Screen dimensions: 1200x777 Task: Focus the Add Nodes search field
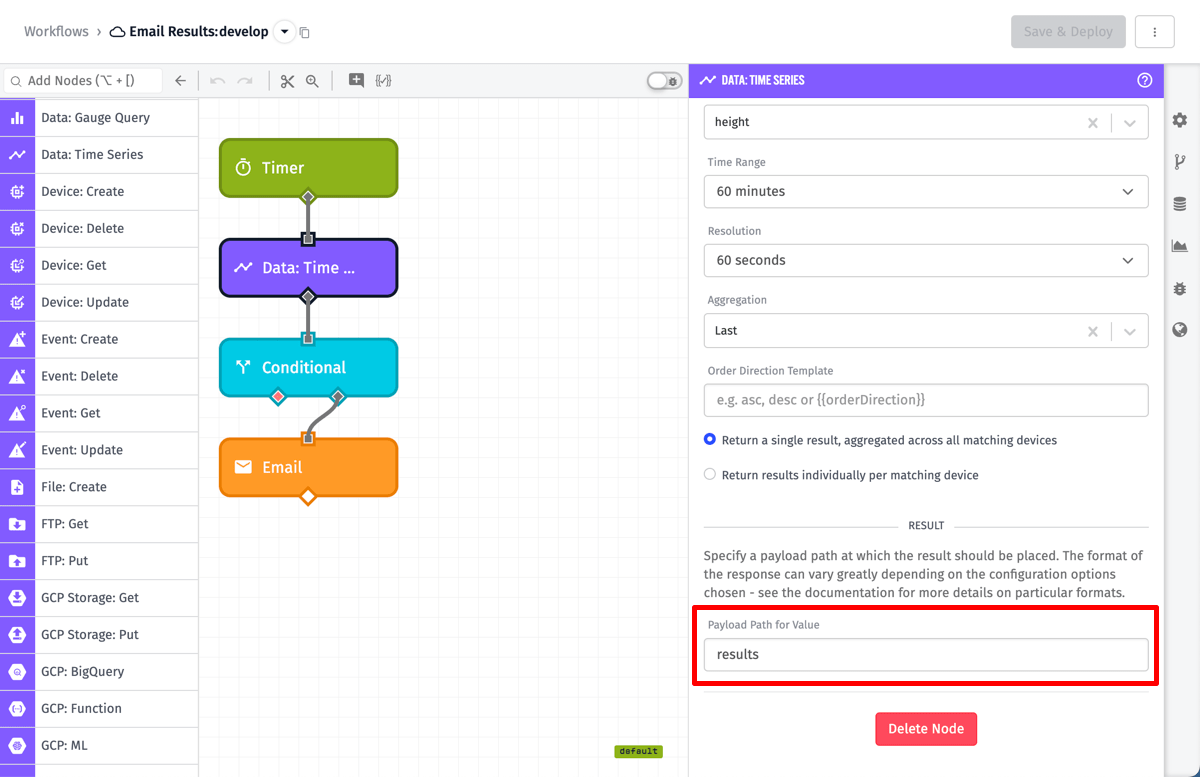point(84,81)
